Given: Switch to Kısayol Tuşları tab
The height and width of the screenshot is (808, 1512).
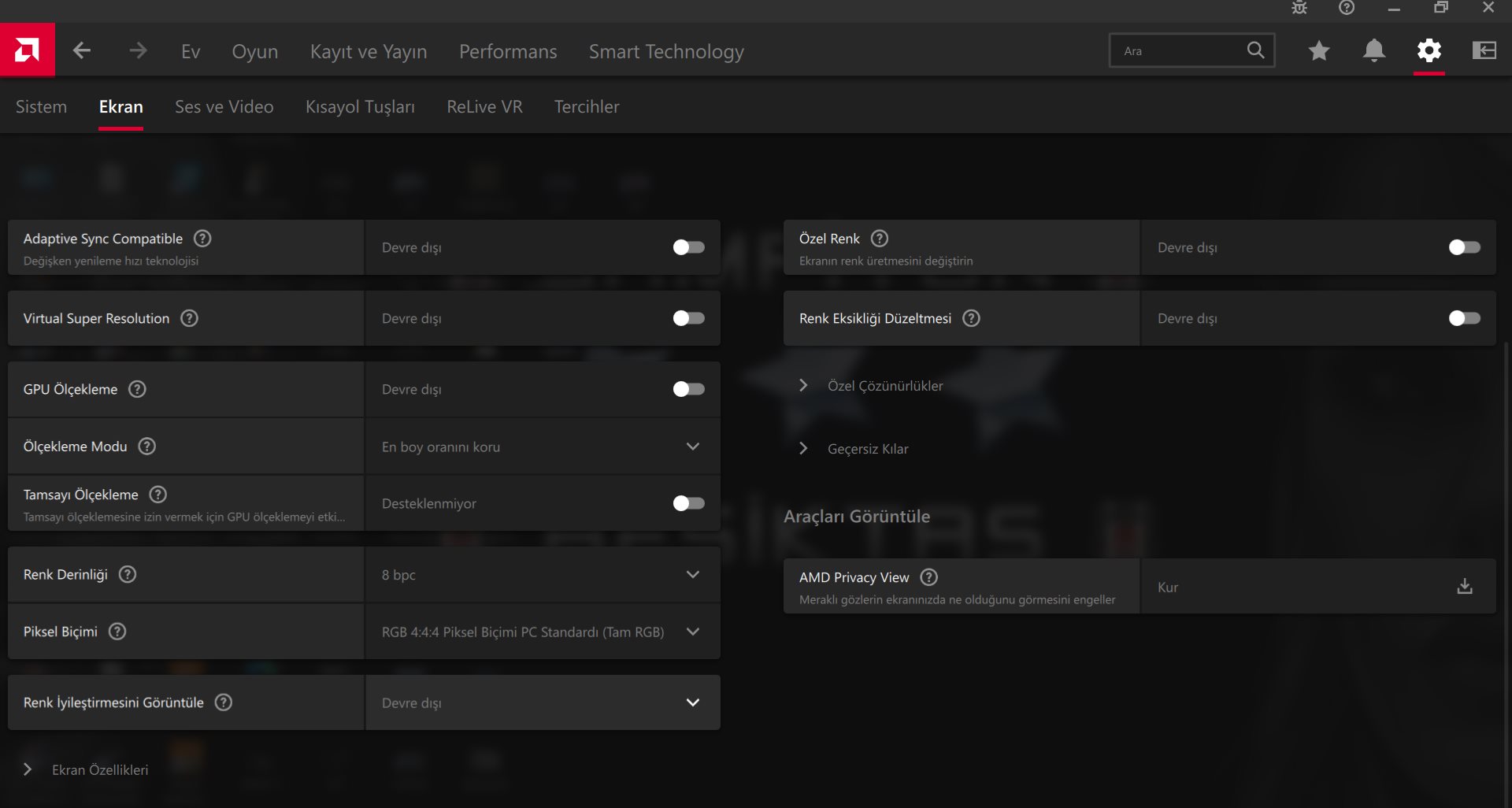Looking at the screenshot, I should (x=360, y=107).
